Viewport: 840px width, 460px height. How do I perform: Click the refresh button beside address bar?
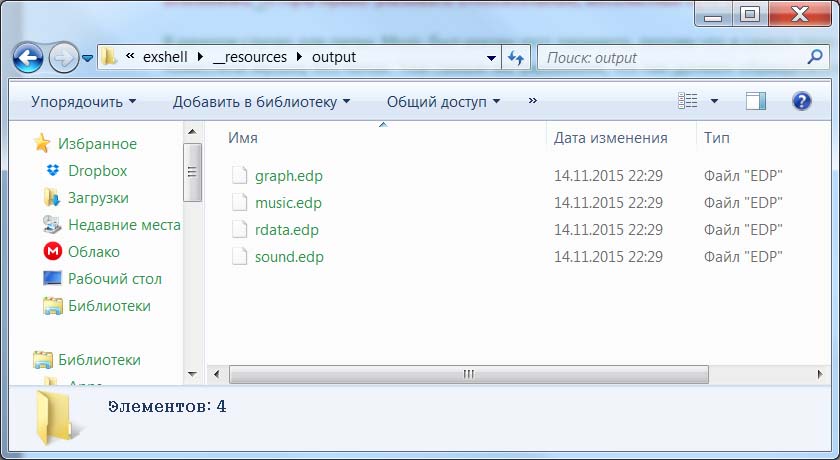[516, 58]
